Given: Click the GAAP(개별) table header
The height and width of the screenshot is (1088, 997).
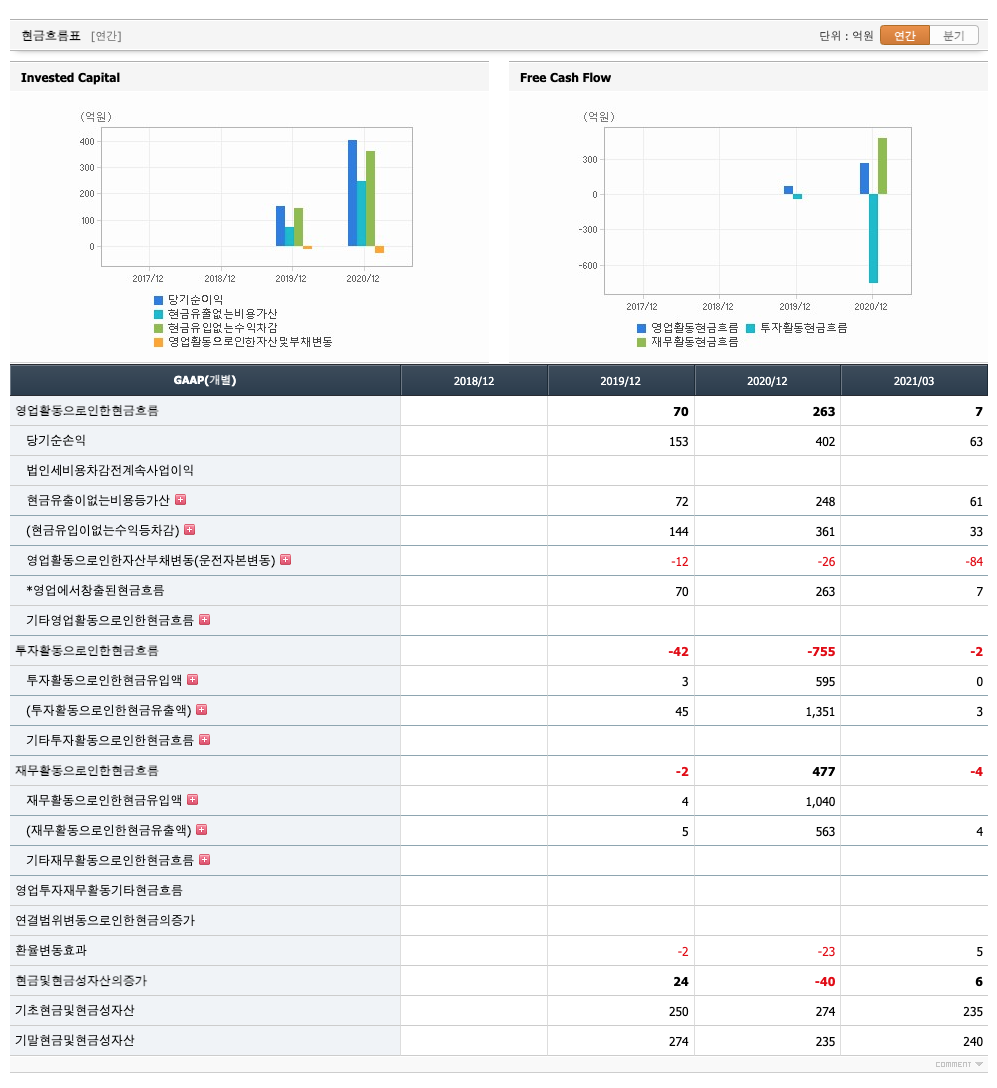Looking at the screenshot, I should [x=205, y=380].
